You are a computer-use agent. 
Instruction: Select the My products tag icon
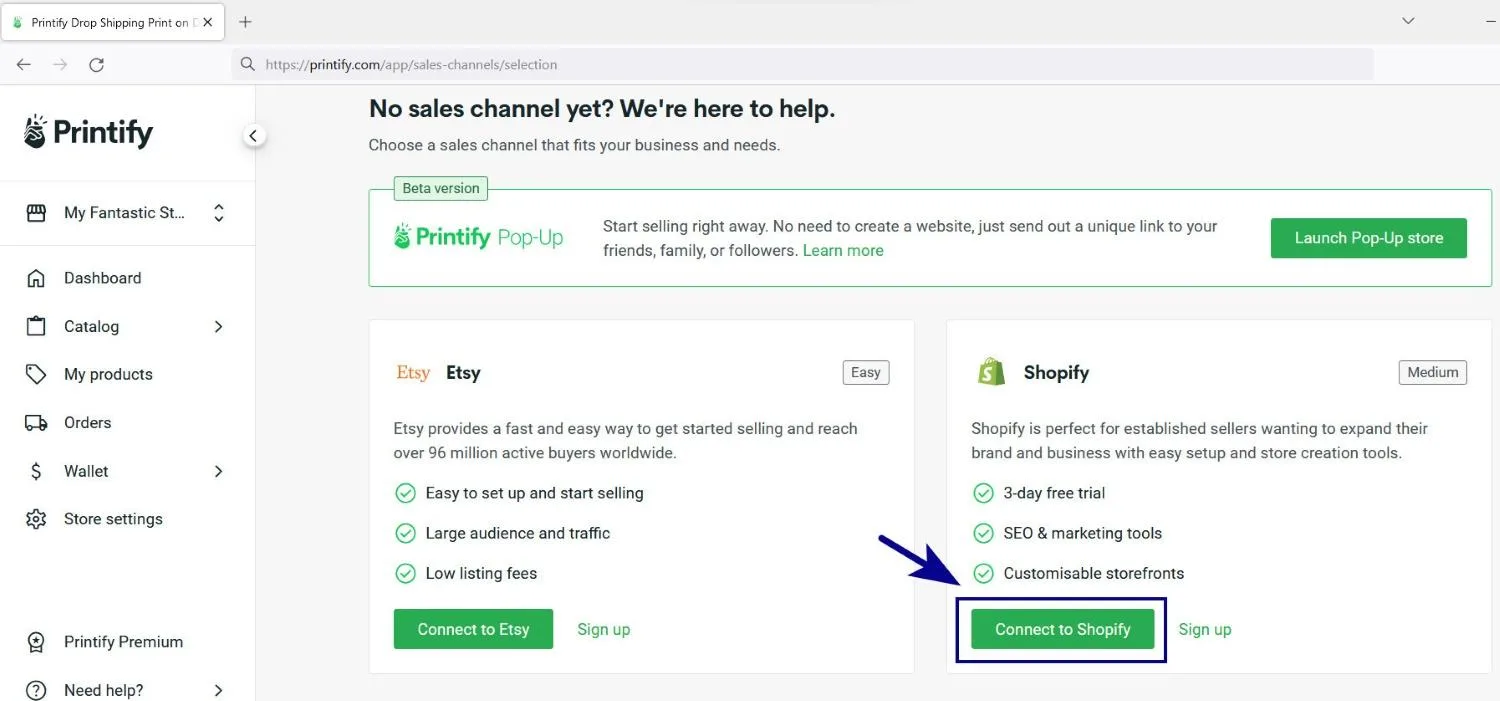pos(36,374)
